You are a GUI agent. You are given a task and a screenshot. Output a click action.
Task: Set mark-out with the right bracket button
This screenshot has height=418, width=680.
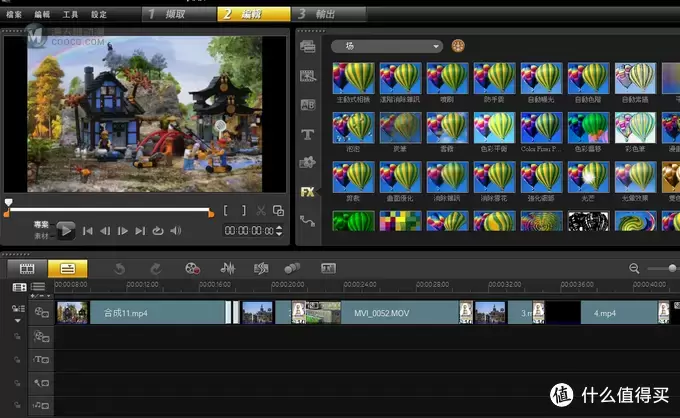point(244,211)
